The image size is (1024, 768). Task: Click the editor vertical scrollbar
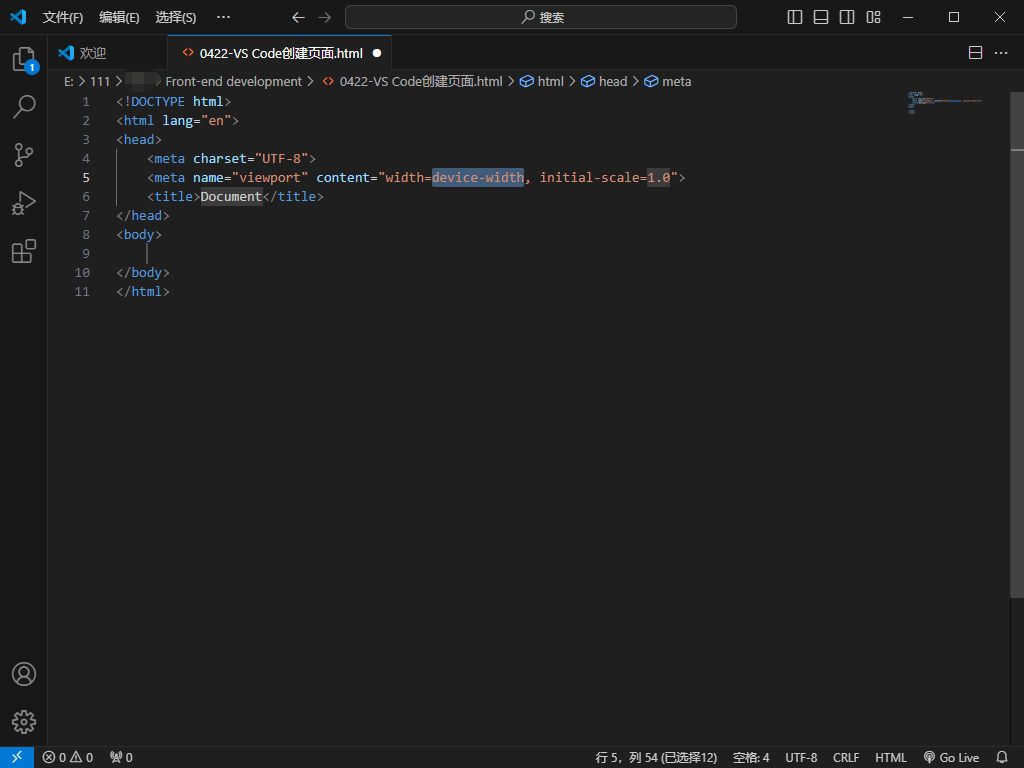(x=1017, y=345)
